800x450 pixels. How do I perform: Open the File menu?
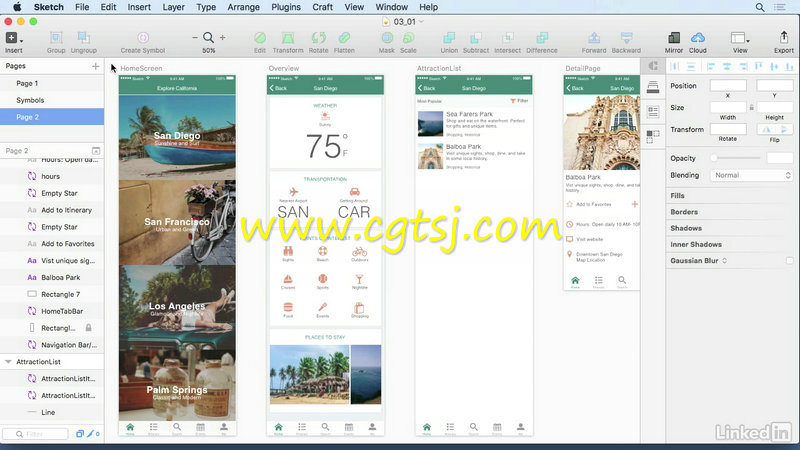coord(82,7)
